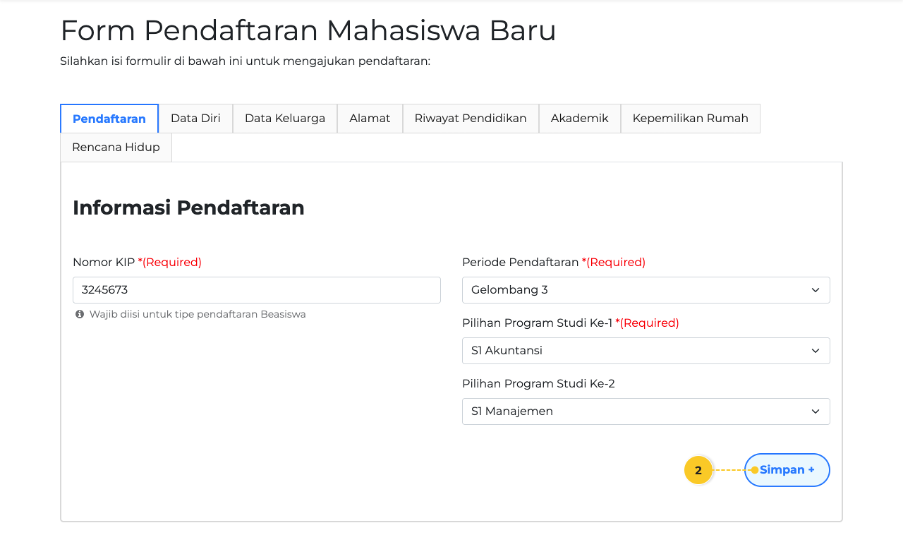Click the Periode Pendaftaran label text
Screen dimensions: 904x536
520,262
